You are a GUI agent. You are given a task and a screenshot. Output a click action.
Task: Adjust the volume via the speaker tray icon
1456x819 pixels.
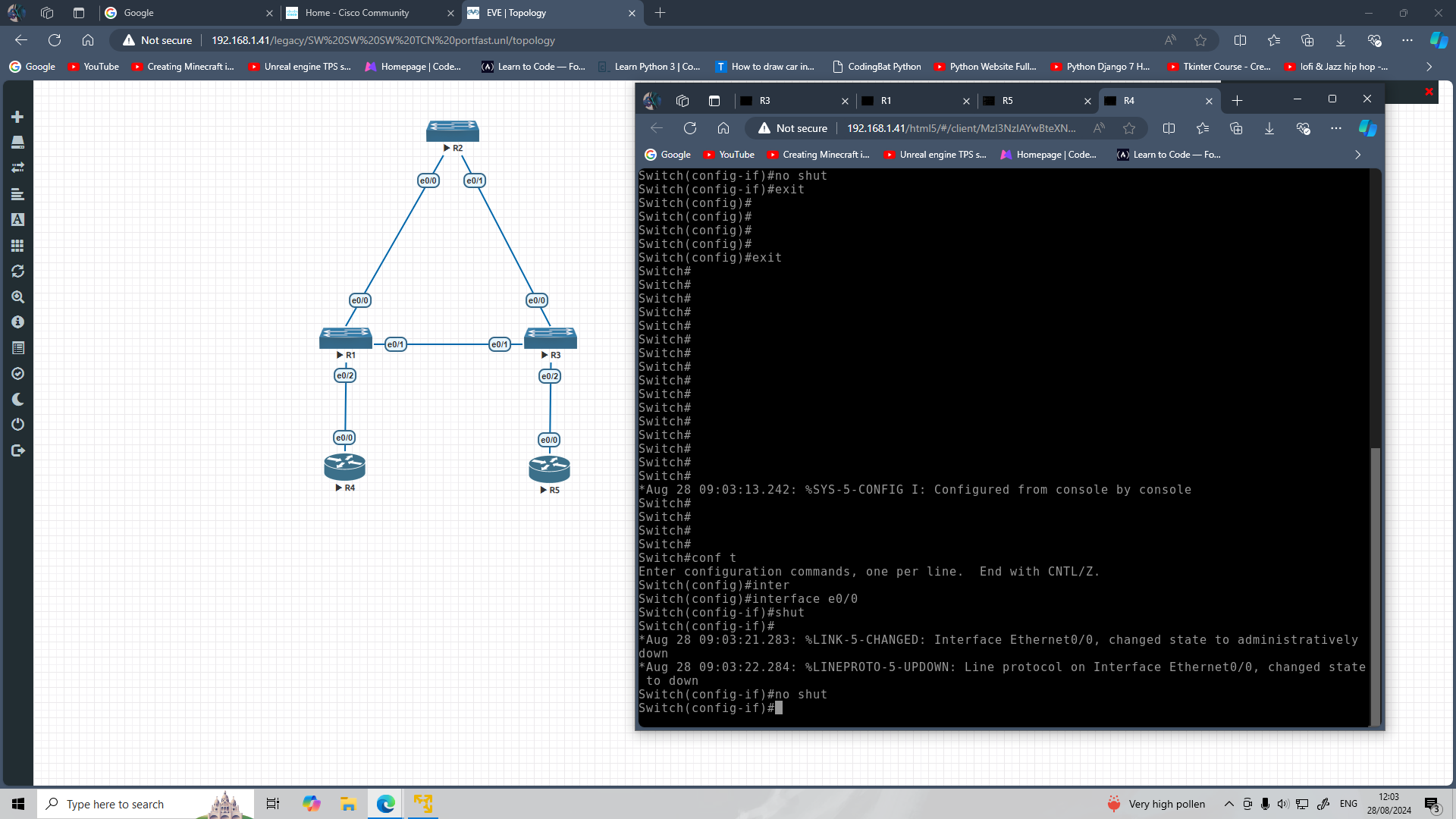coord(1282,804)
